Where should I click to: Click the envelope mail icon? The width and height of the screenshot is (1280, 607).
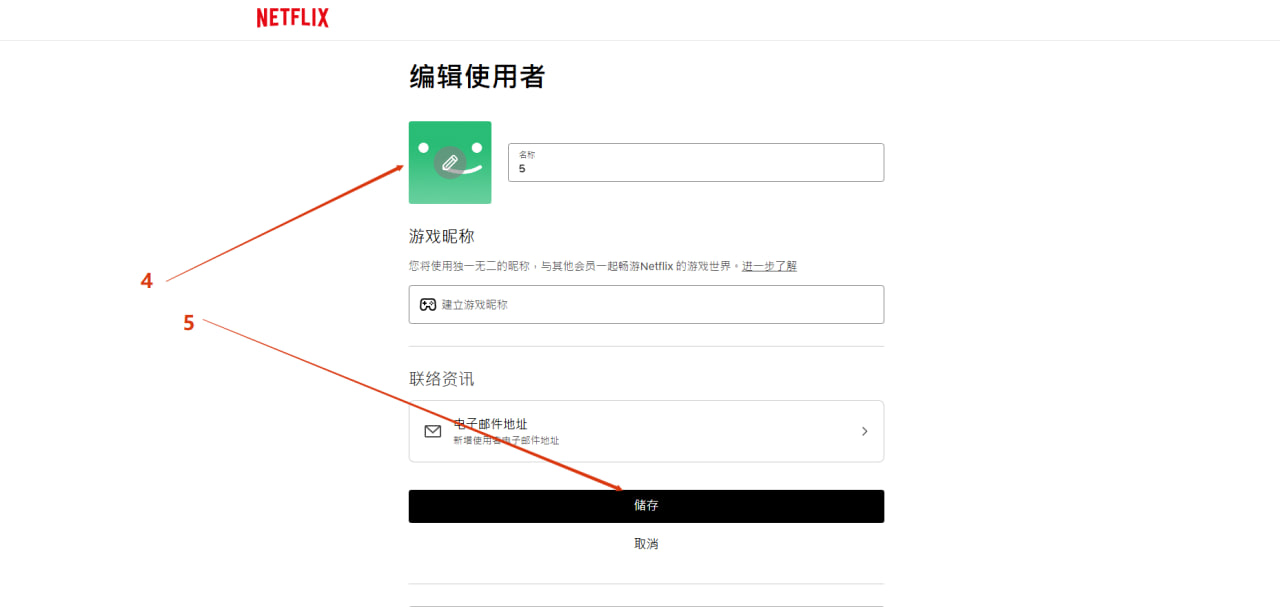[433, 431]
